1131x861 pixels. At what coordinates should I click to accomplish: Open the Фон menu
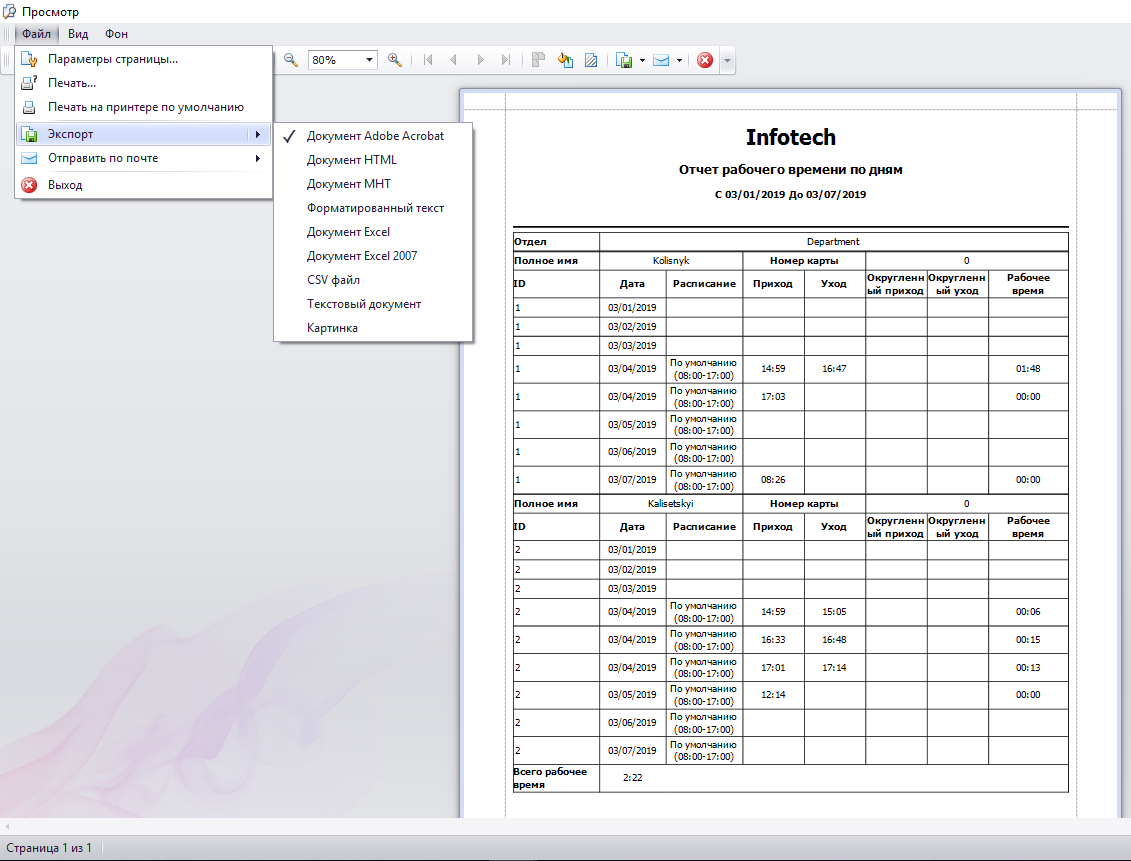116,34
